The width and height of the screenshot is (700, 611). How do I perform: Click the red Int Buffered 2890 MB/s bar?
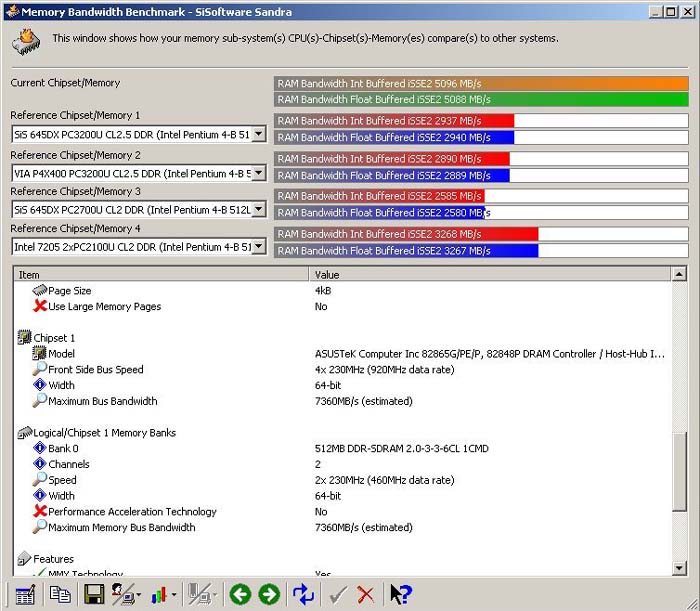pyautogui.click(x=392, y=158)
